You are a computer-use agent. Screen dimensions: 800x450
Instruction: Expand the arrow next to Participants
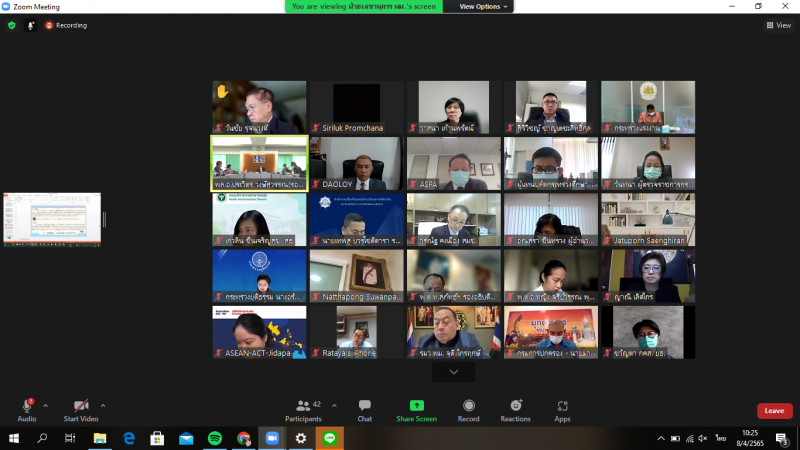tap(334, 406)
